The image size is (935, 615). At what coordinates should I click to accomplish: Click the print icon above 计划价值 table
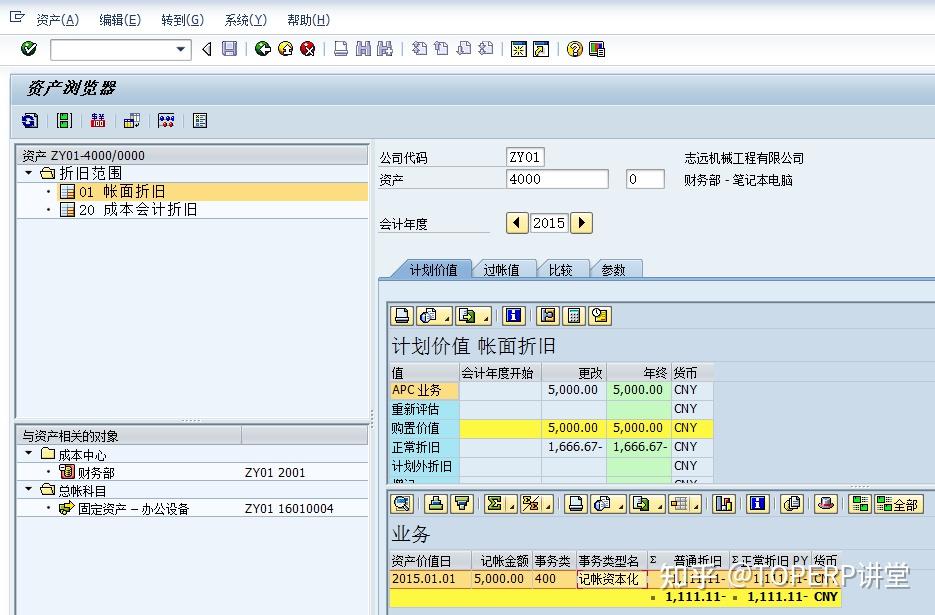pyautogui.click(x=400, y=315)
